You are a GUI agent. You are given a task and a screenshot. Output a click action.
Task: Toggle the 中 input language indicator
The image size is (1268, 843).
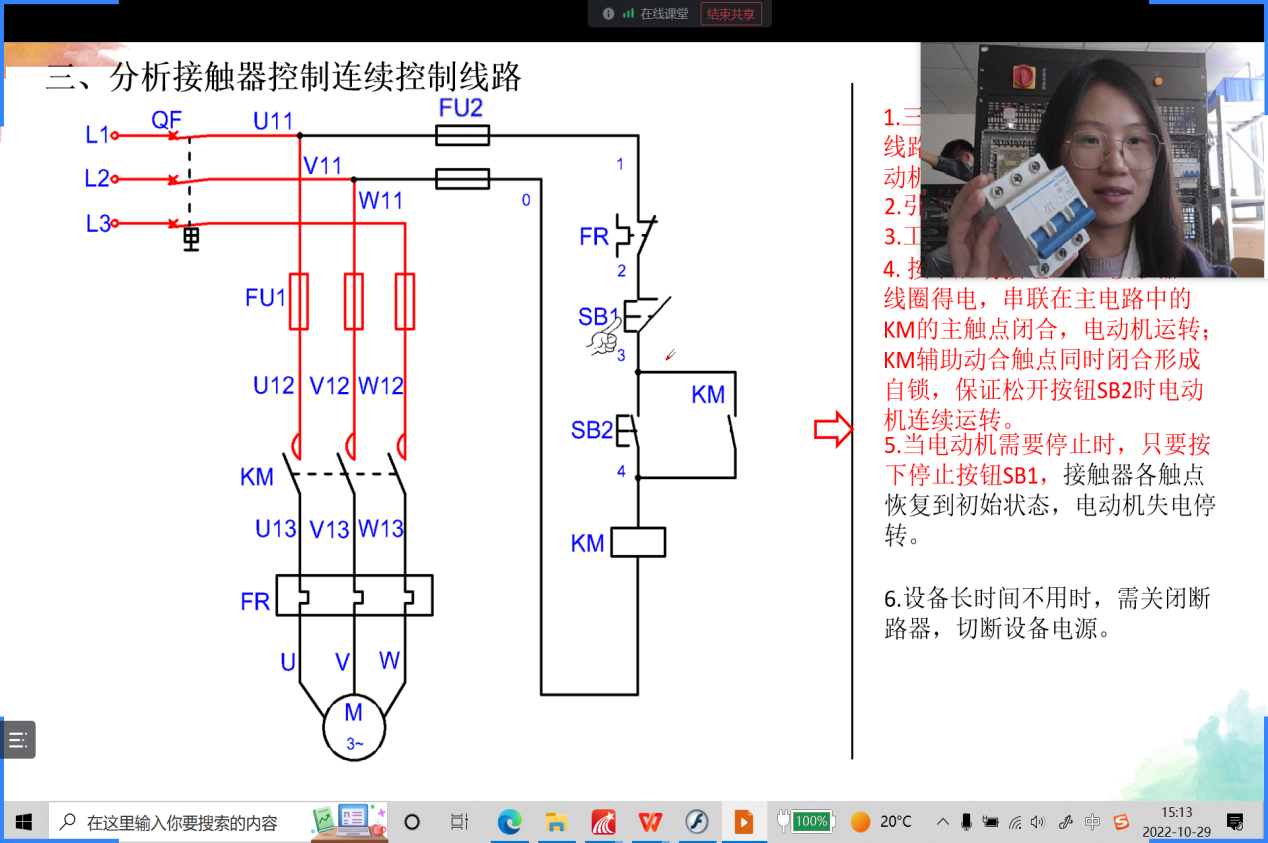(x=1092, y=822)
